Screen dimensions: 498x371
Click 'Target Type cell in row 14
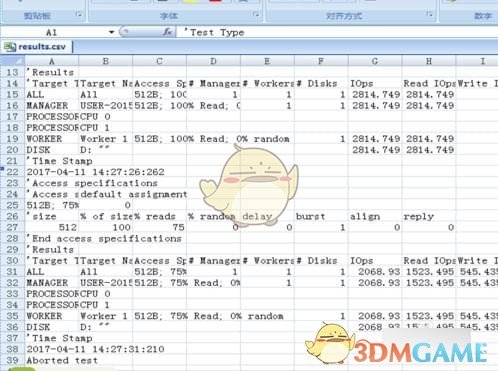52,83
